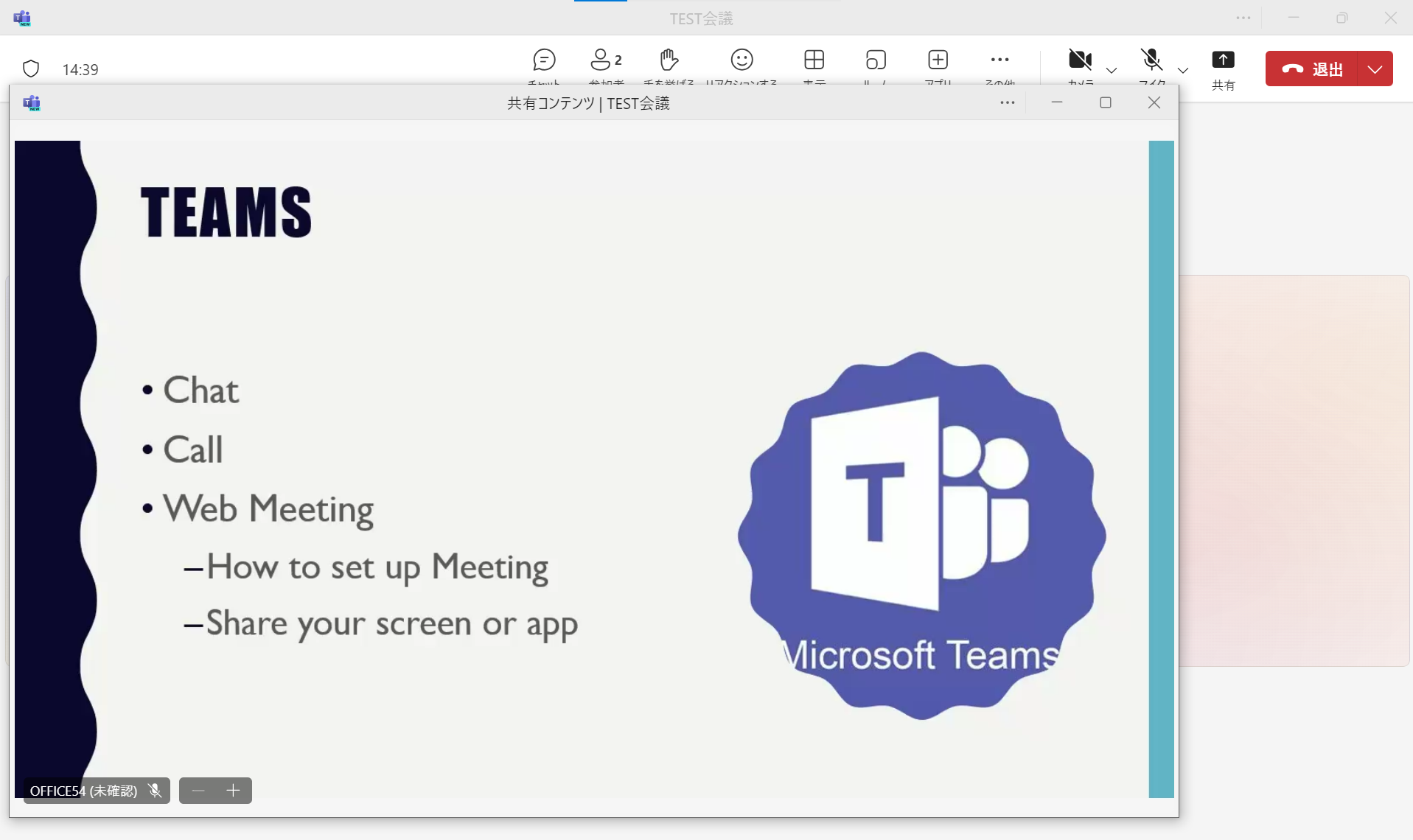The width and height of the screenshot is (1413, 840).
Task: Click the muted mic icon beside OFFICE54
Action: 155,791
